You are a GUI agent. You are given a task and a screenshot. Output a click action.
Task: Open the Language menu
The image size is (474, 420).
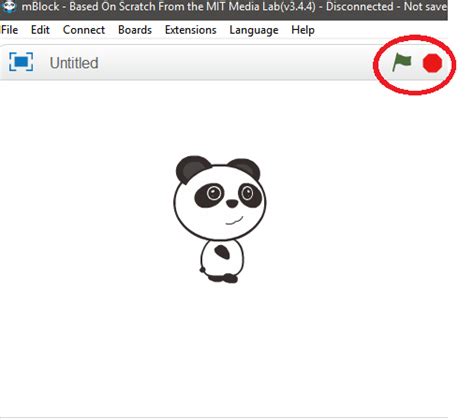(x=254, y=30)
